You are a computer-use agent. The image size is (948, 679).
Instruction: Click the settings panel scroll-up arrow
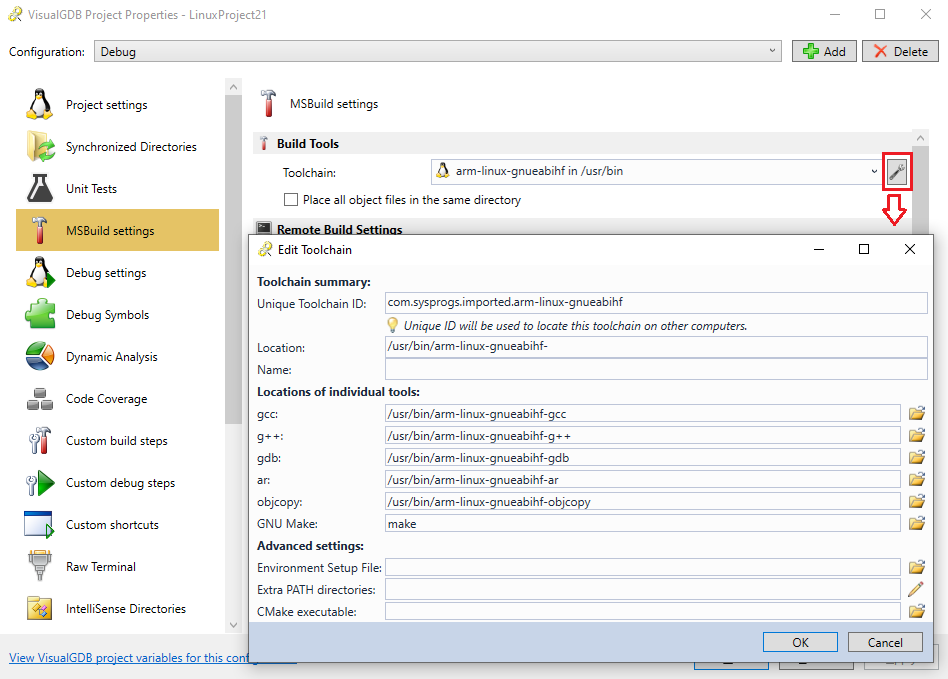coord(920,138)
